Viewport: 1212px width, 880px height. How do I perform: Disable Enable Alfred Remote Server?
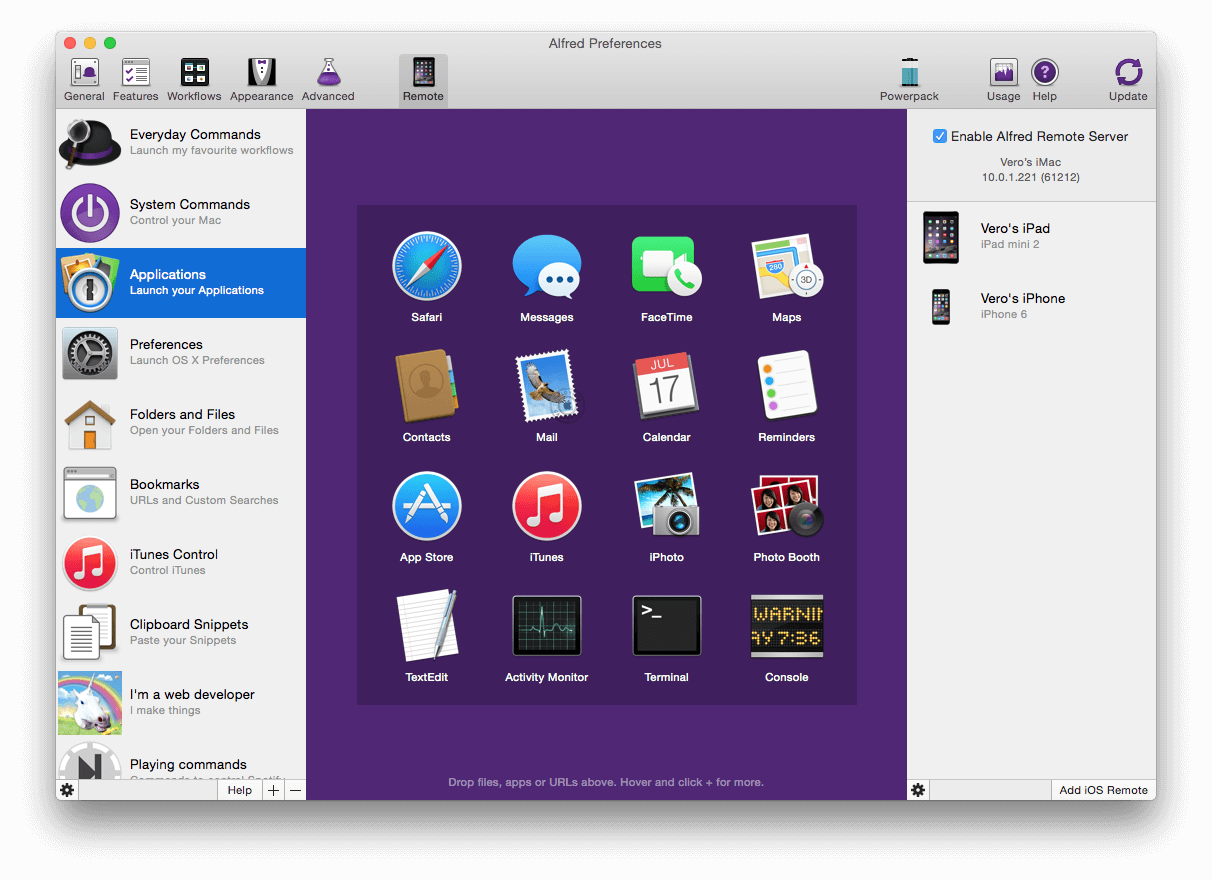939,136
